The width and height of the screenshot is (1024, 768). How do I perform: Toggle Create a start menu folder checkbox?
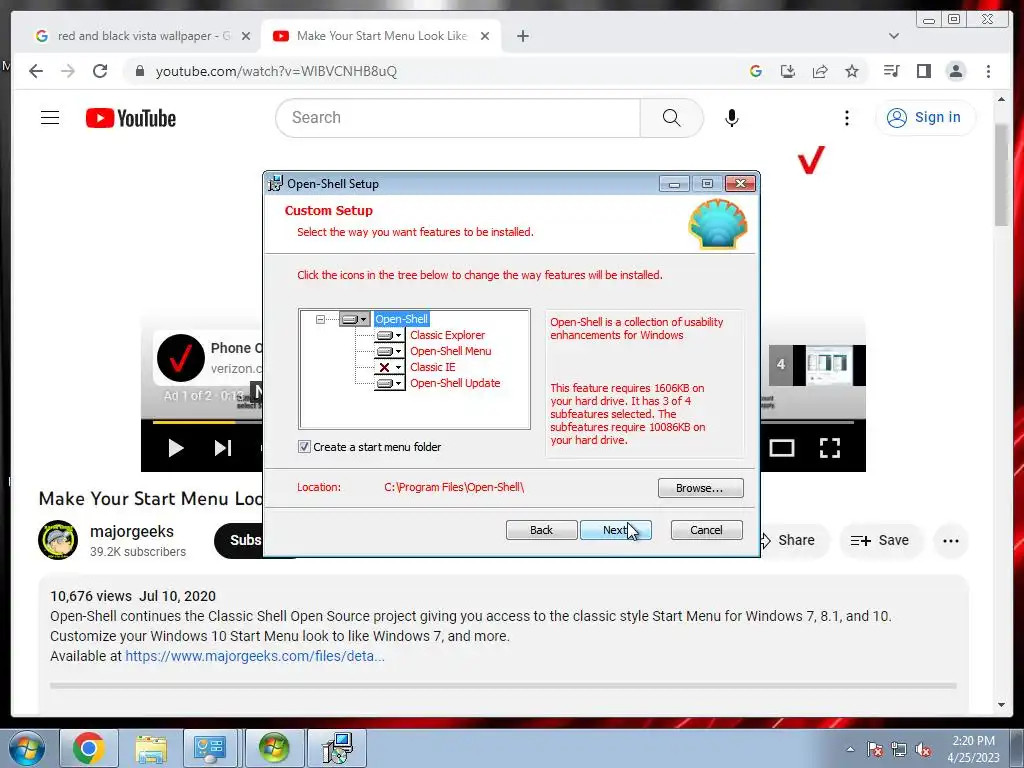[304, 447]
